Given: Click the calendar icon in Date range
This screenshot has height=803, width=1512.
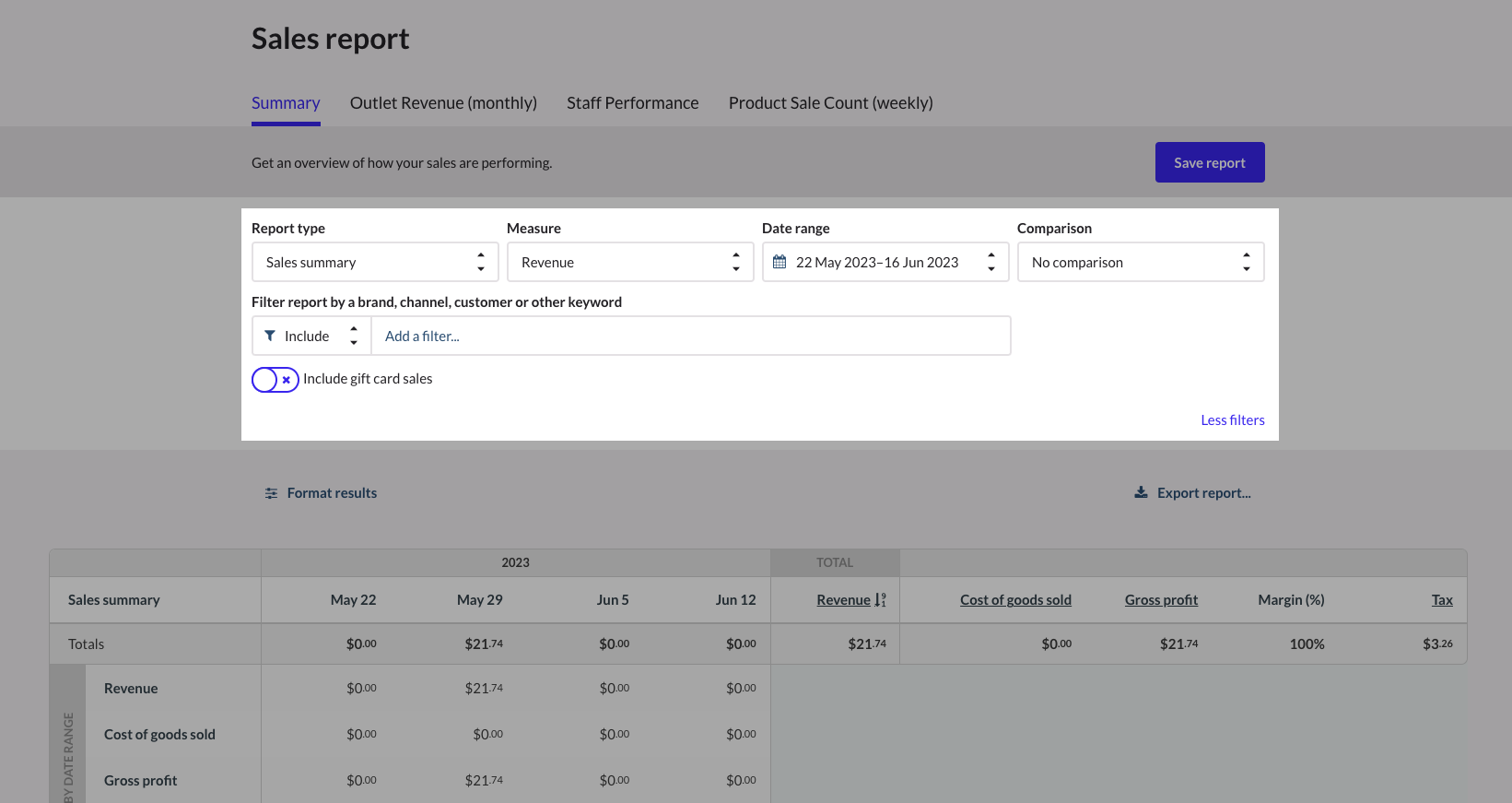Looking at the screenshot, I should (779, 262).
